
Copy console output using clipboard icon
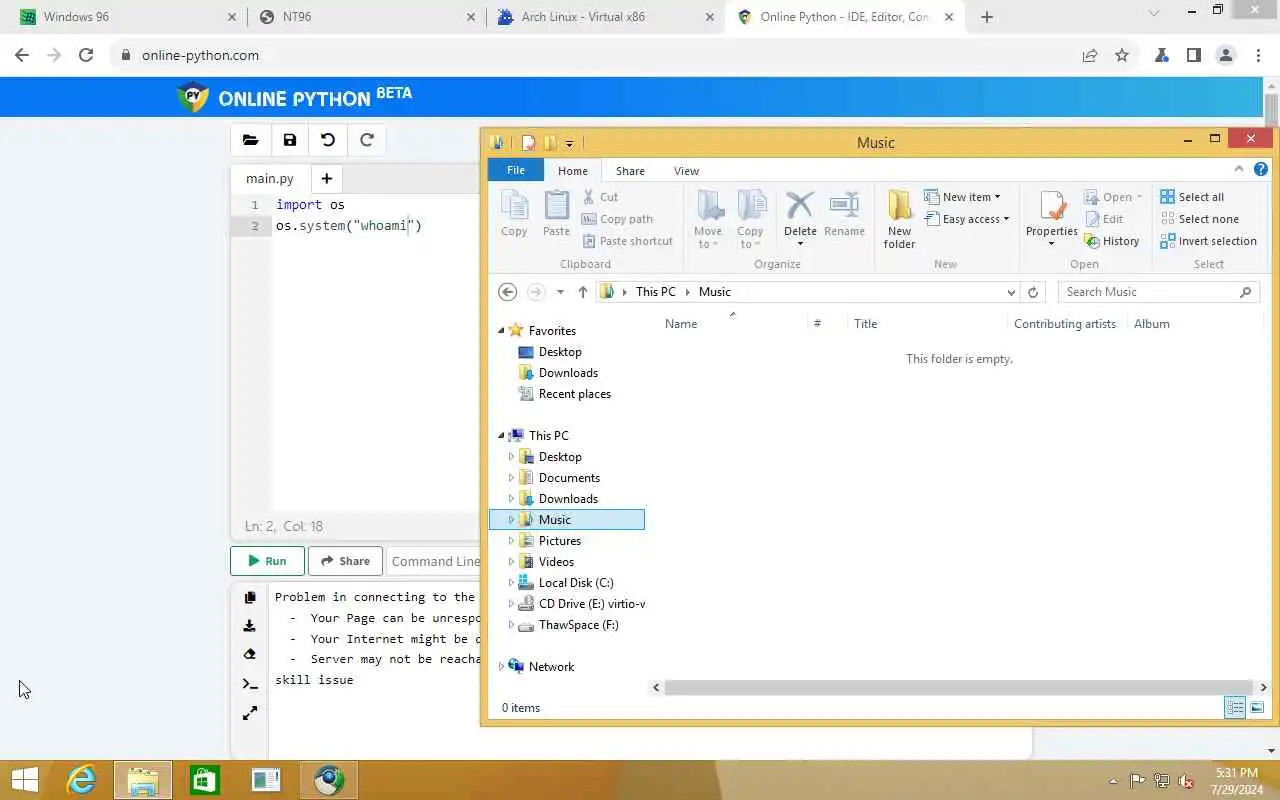(x=250, y=597)
